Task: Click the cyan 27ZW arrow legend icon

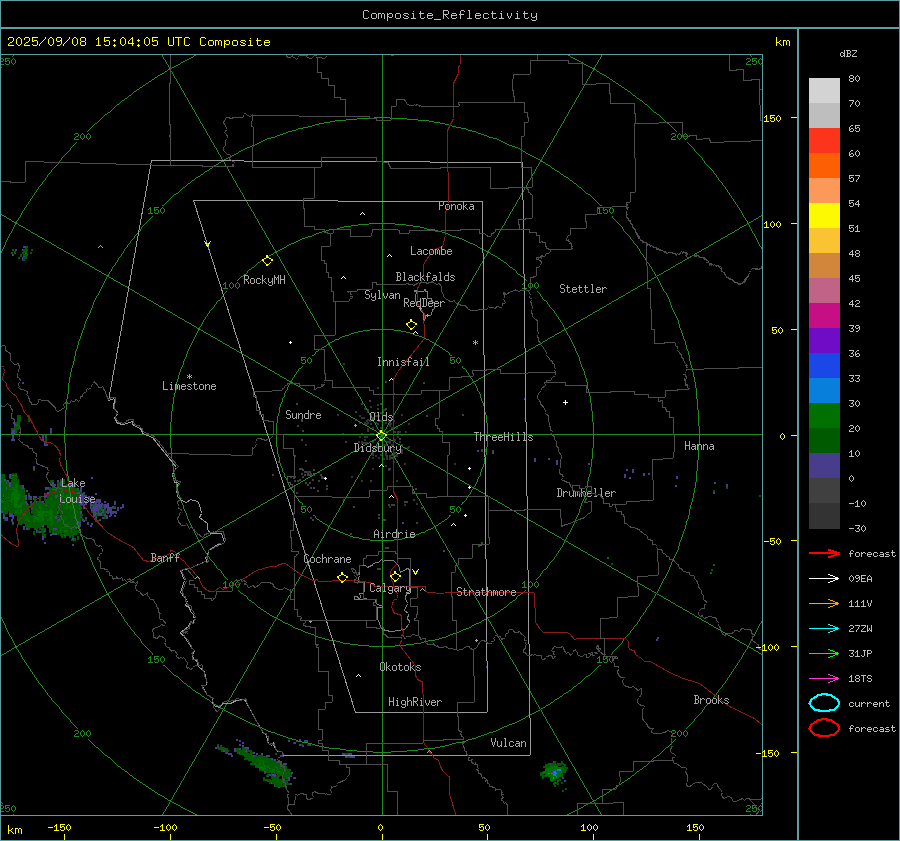Action: (824, 629)
